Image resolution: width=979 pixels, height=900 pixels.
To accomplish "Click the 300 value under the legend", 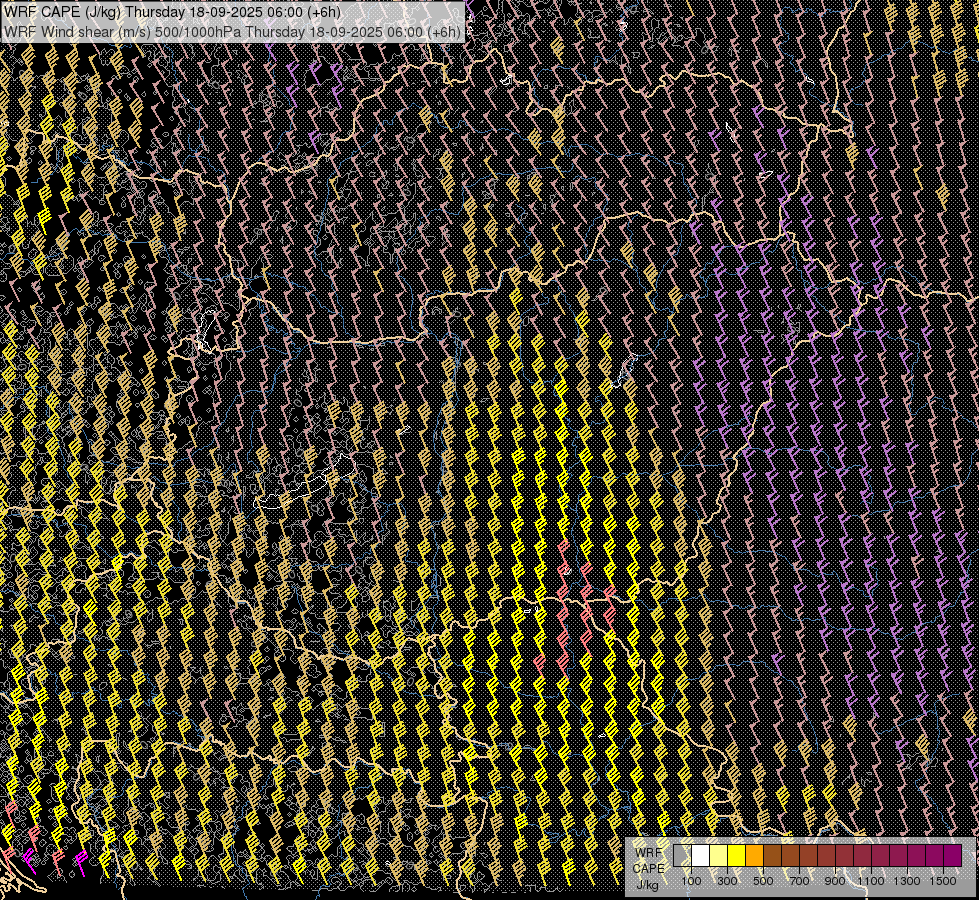I will pos(727,881).
